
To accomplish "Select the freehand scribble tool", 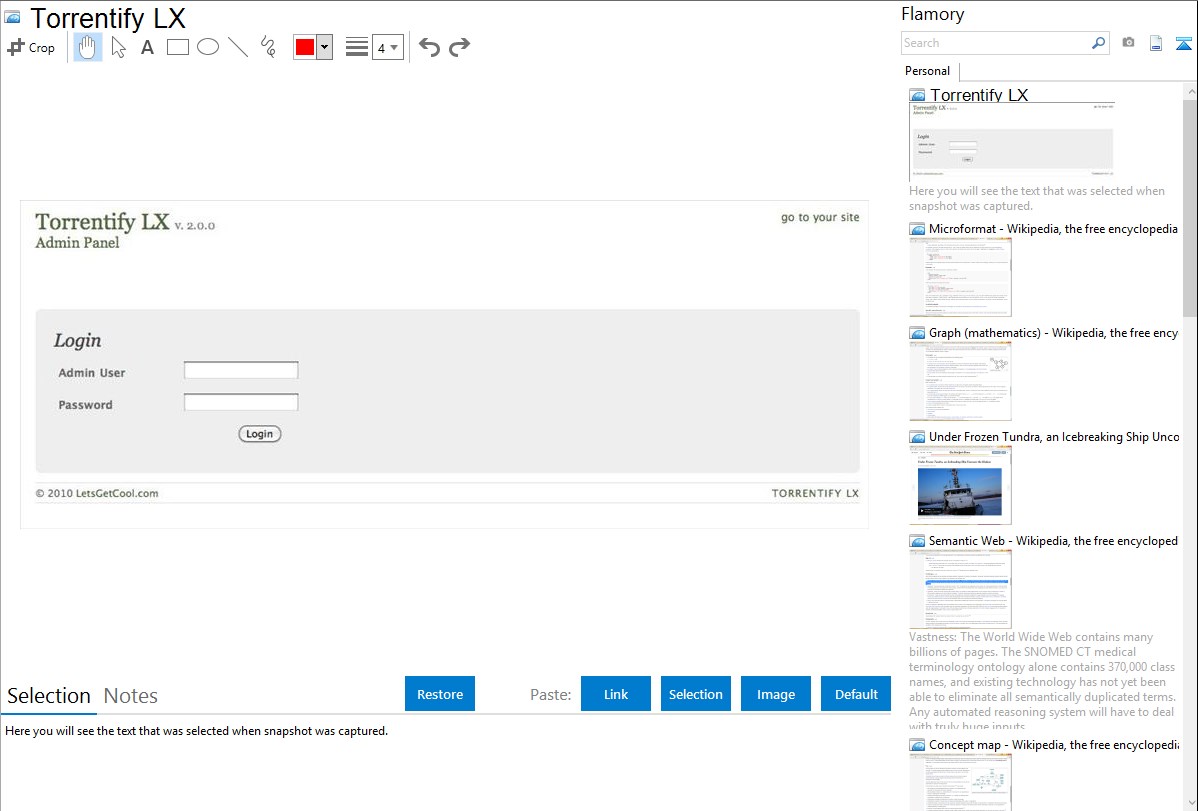I will point(268,47).
